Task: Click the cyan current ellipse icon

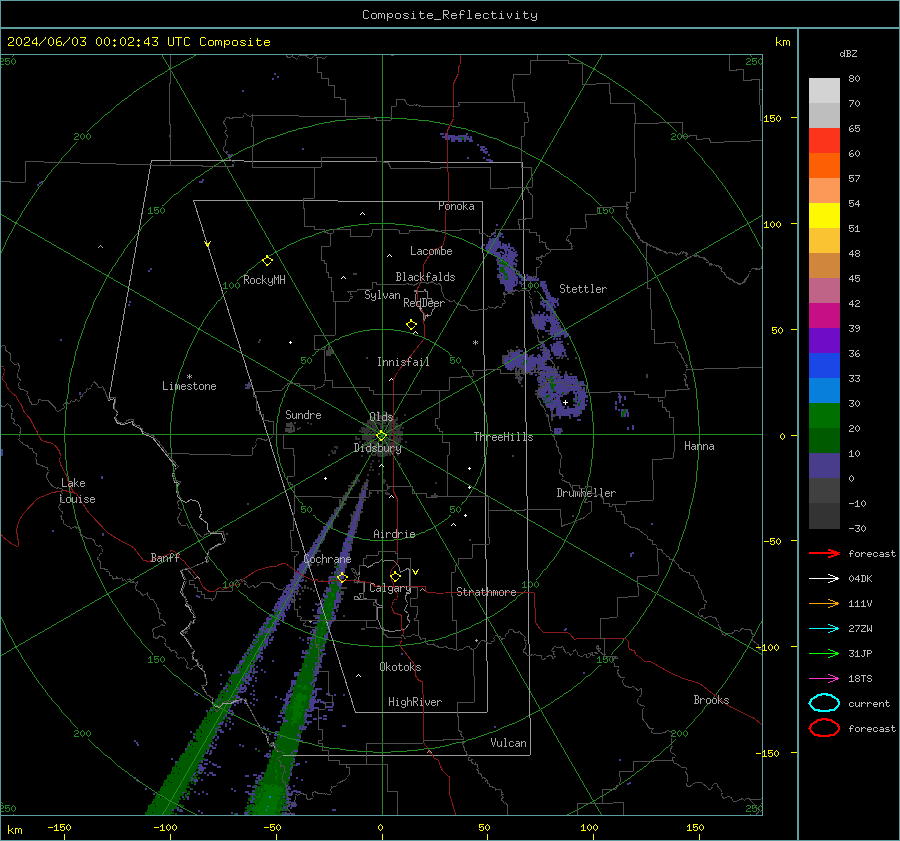Action: point(824,703)
